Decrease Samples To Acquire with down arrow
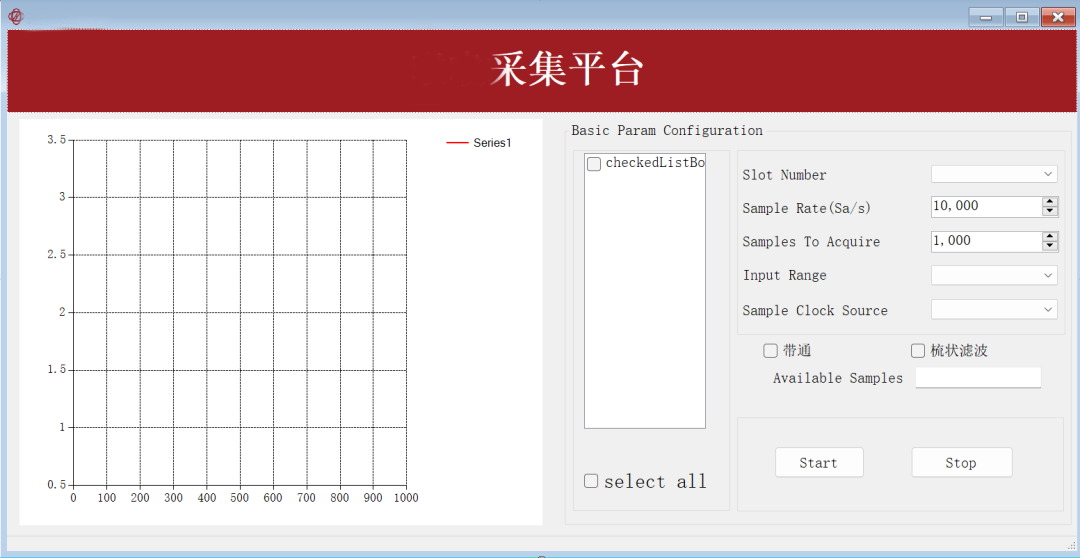 [1050, 246]
